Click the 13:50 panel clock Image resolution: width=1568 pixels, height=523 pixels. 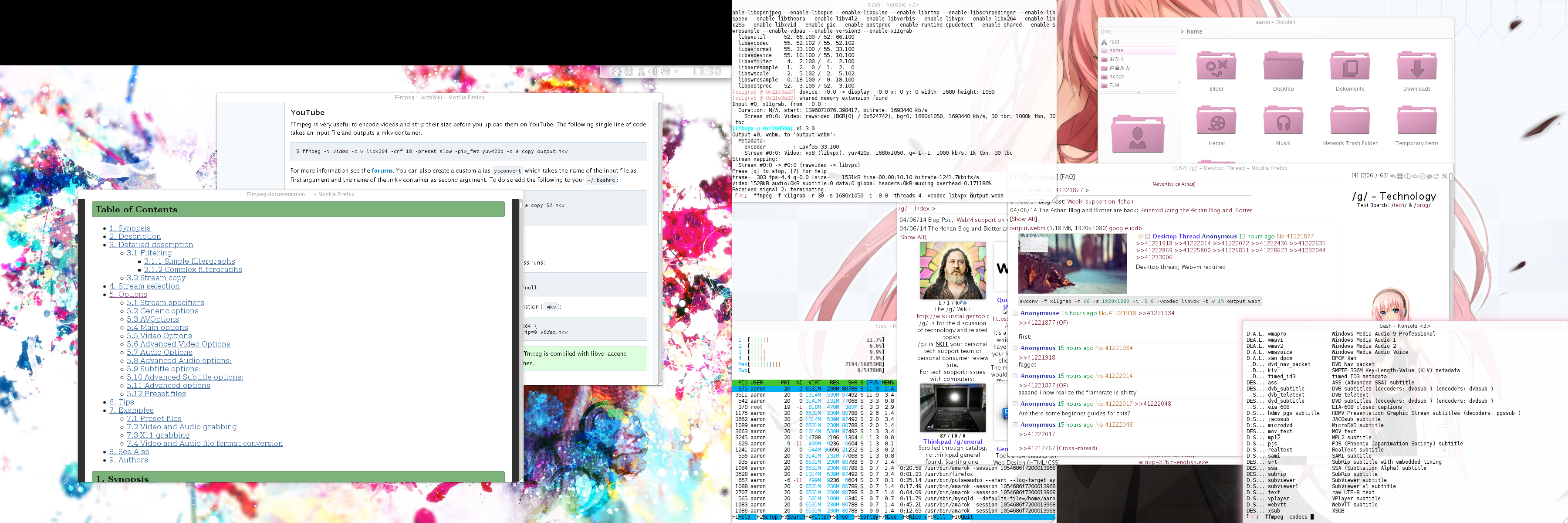pos(707,72)
